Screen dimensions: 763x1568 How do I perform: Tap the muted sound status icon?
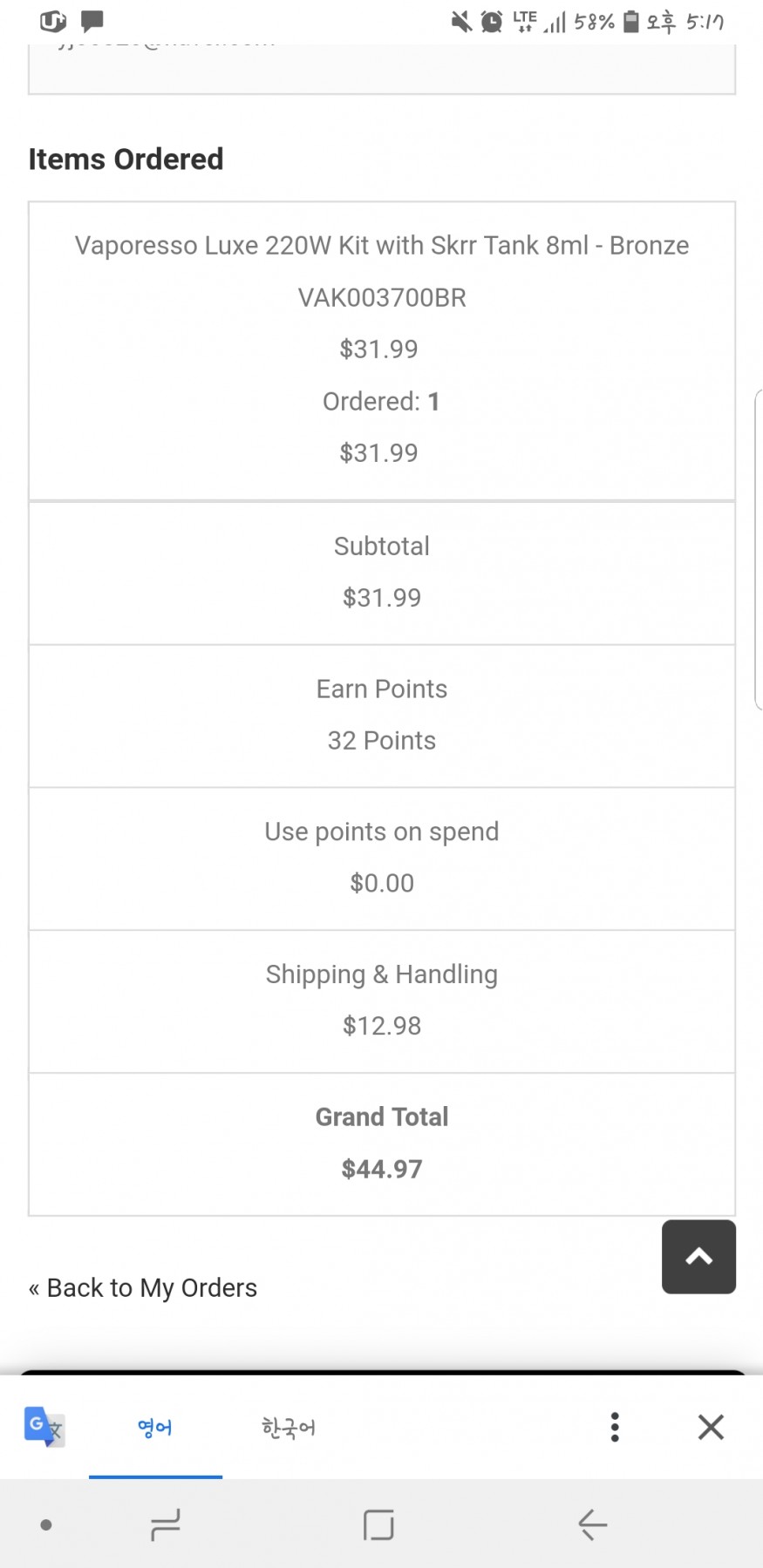[x=461, y=21]
